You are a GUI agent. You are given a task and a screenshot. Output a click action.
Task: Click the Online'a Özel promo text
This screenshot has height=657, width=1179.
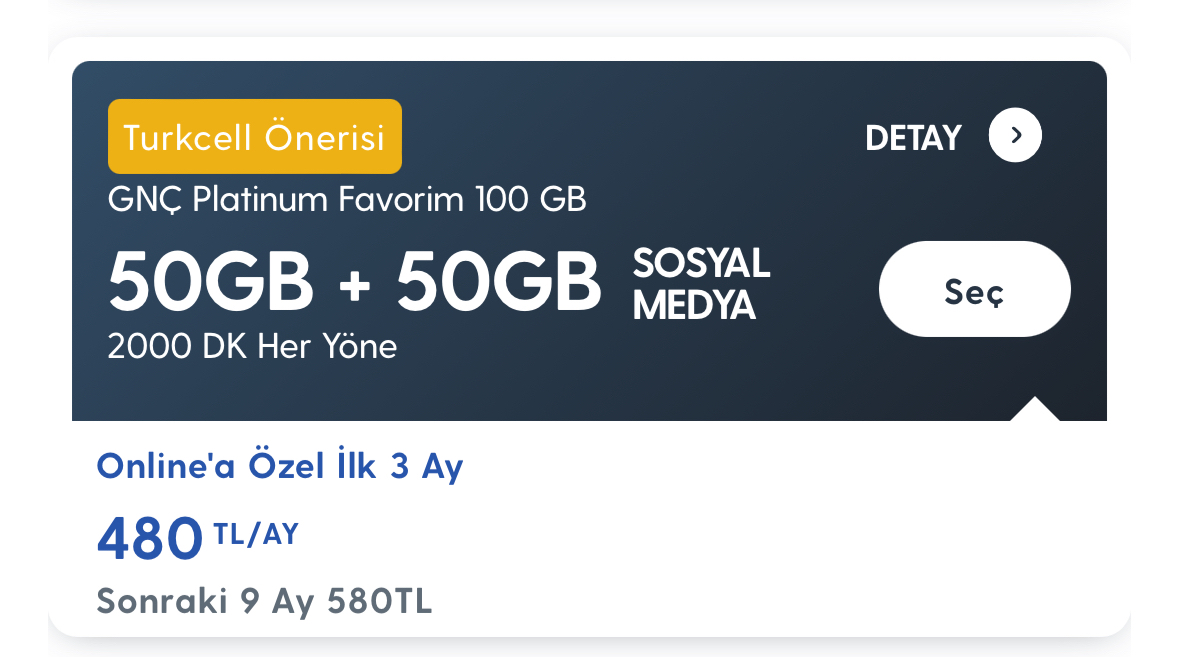click(x=211, y=467)
